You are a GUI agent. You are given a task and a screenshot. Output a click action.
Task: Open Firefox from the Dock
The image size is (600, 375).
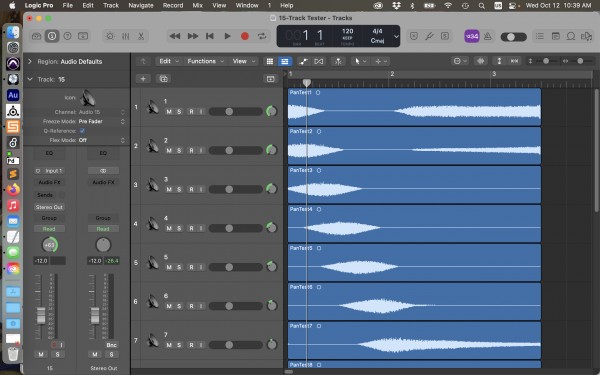click(x=13, y=189)
